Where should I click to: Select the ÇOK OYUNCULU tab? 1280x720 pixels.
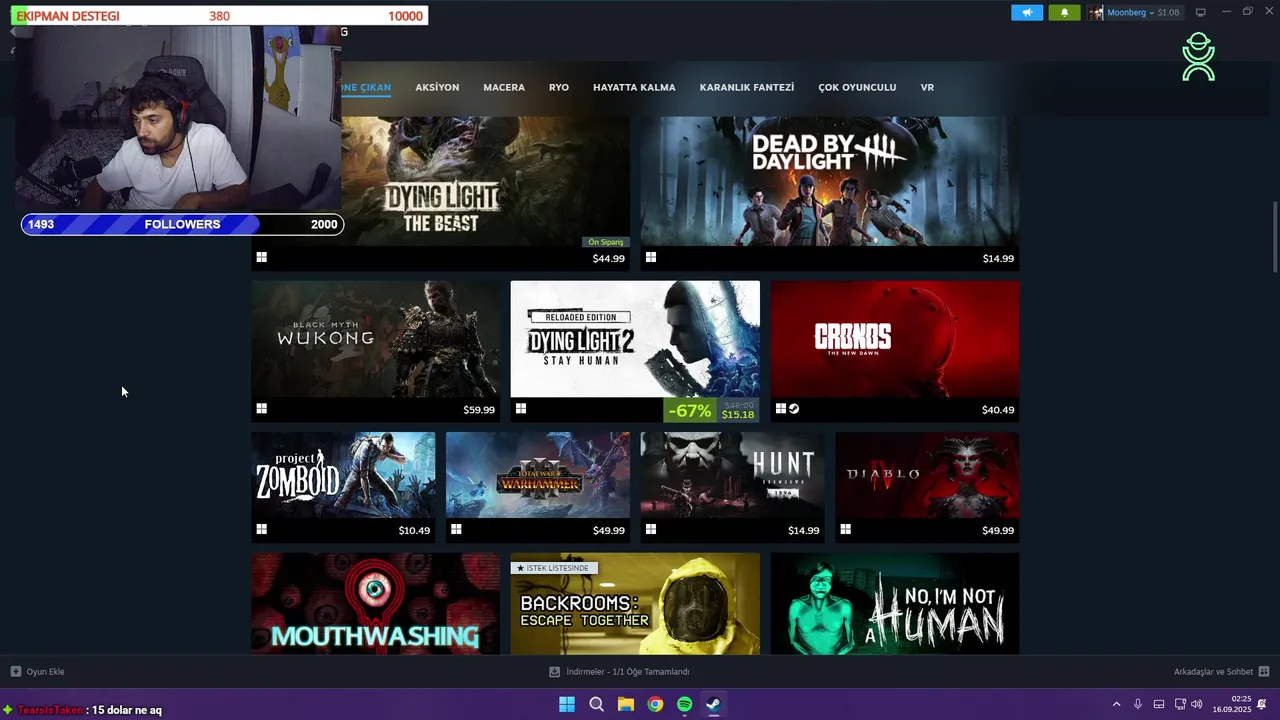857,87
